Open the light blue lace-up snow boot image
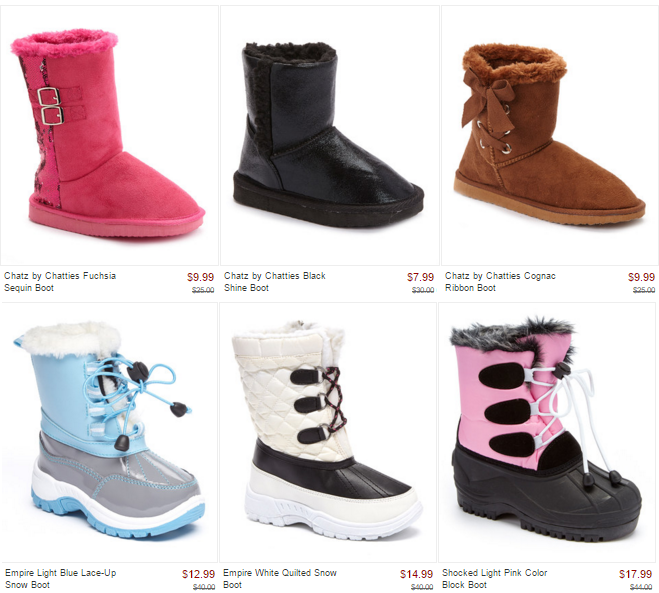659x593 pixels. pos(109,432)
